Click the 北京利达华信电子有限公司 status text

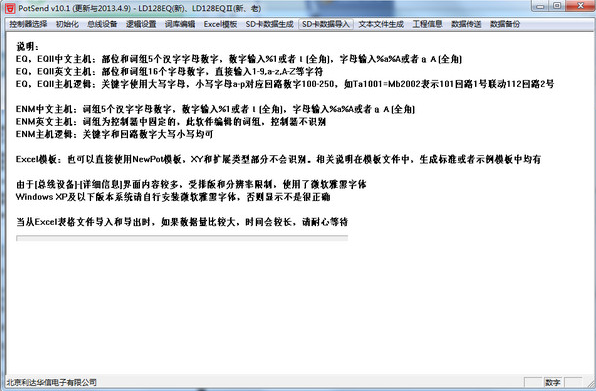(x=51, y=382)
